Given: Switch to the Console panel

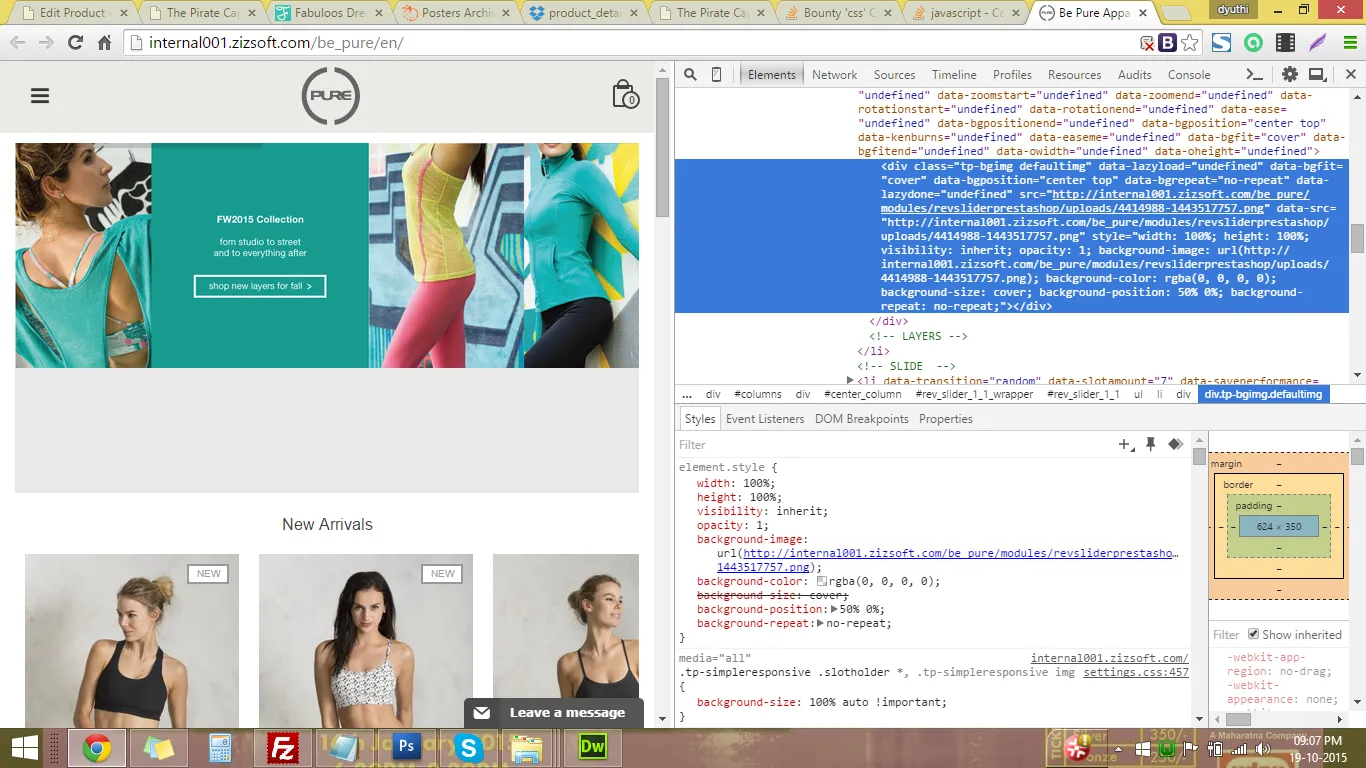Looking at the screenshot, I should (x=1189, y=74).
